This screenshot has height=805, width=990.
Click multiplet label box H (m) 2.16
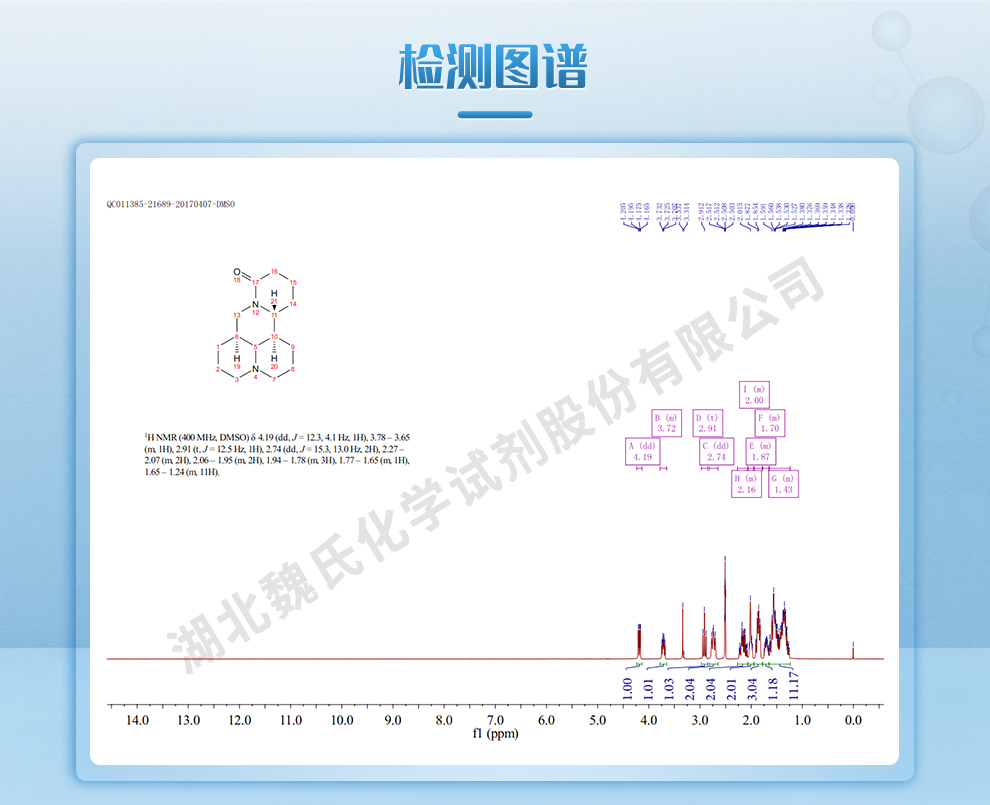[747, 484]
